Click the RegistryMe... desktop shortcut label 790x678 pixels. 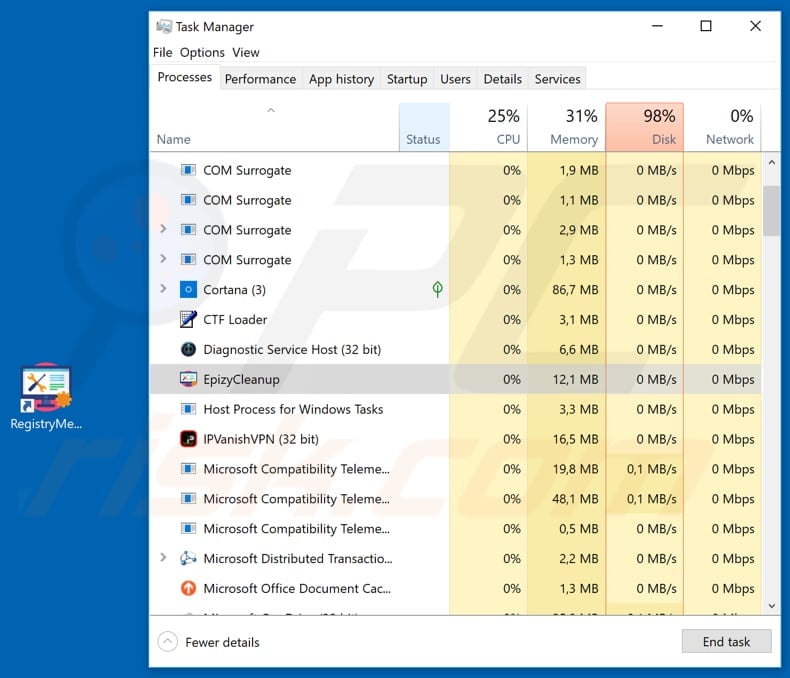(46, 424)
